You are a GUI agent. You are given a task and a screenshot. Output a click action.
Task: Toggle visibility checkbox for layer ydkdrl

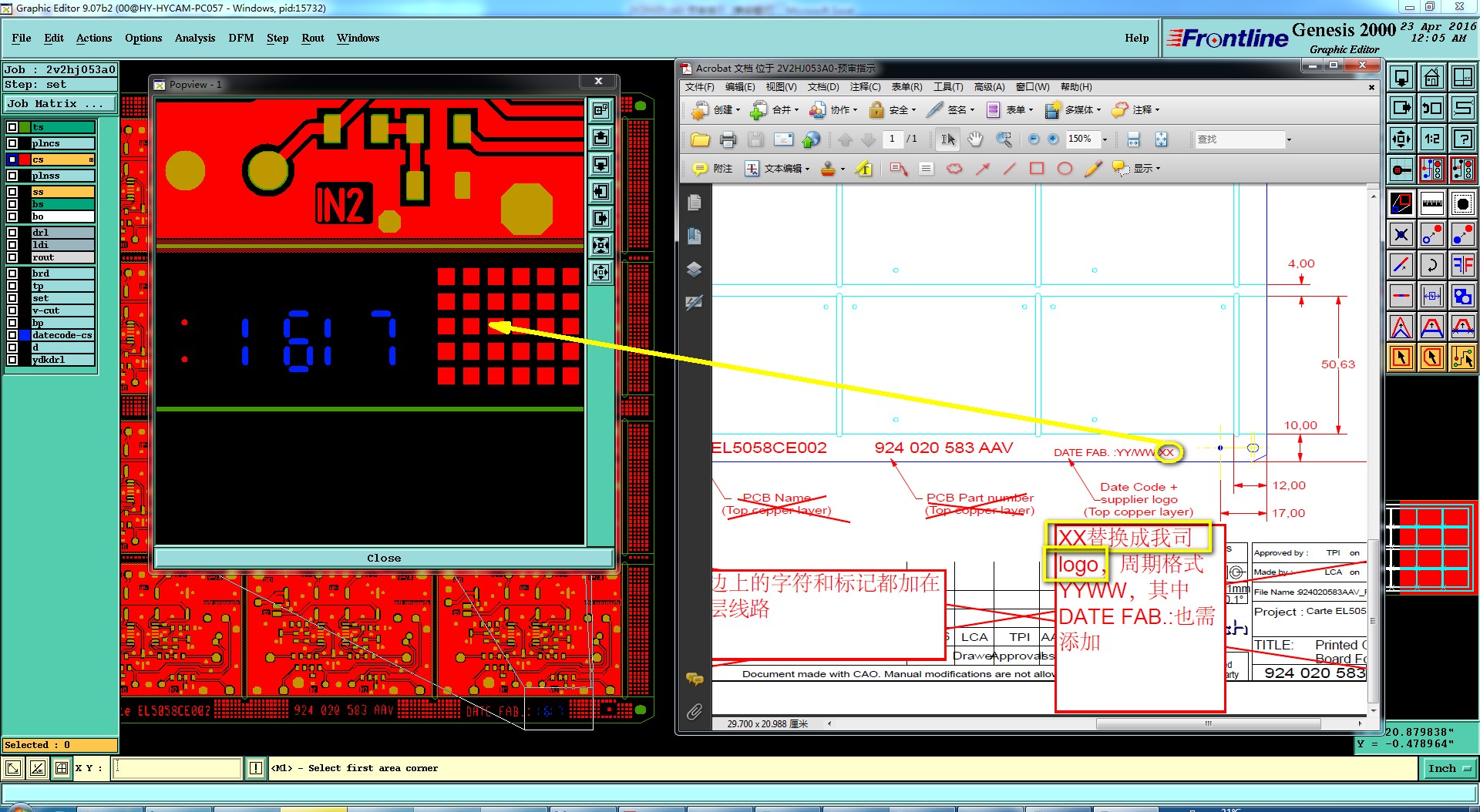12,360
